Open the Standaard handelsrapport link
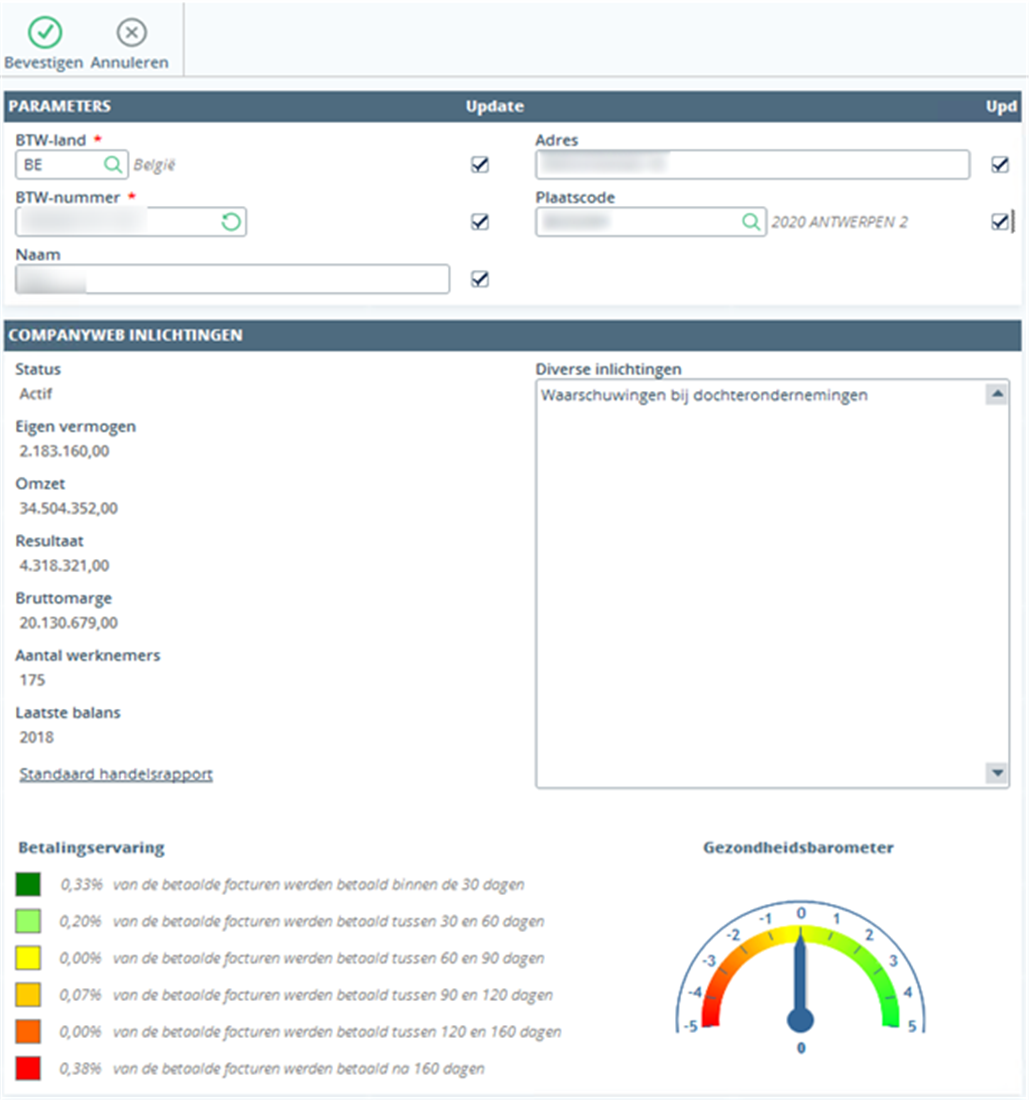Viewport: 1029px width, 1100px height. [x=116, y=774]
